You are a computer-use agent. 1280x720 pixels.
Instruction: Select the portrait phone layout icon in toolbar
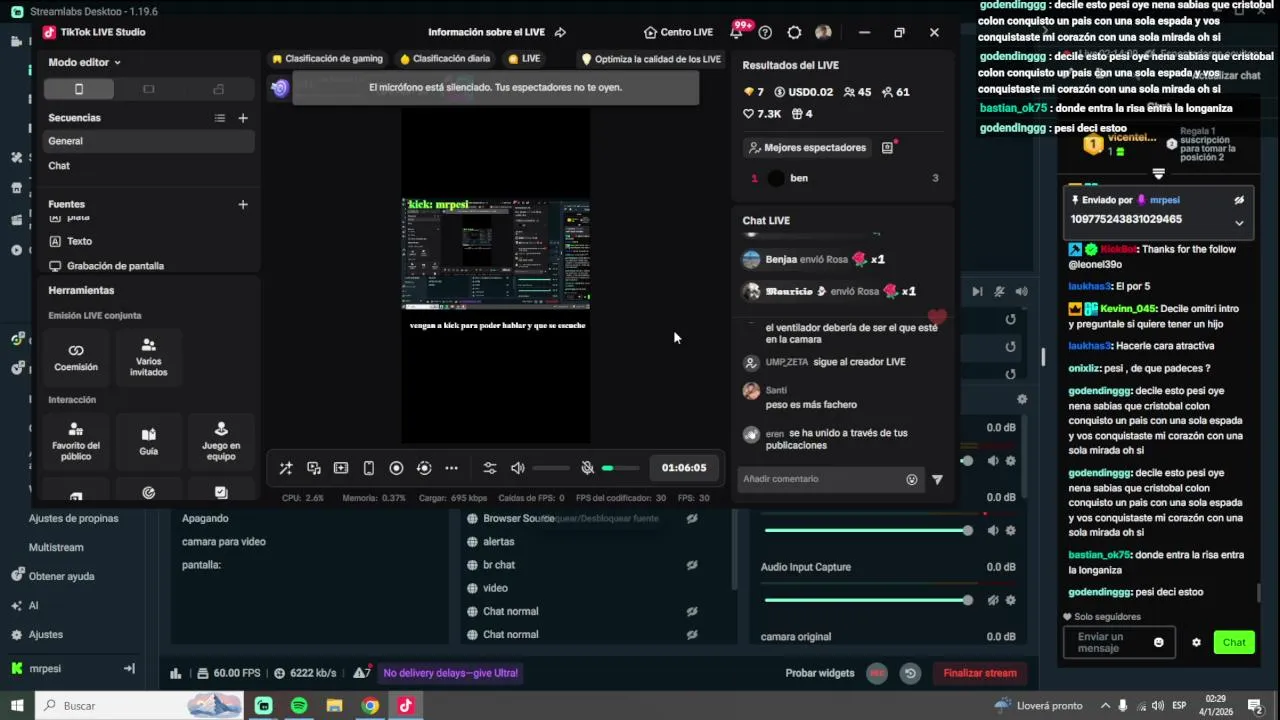pos(368,468)
